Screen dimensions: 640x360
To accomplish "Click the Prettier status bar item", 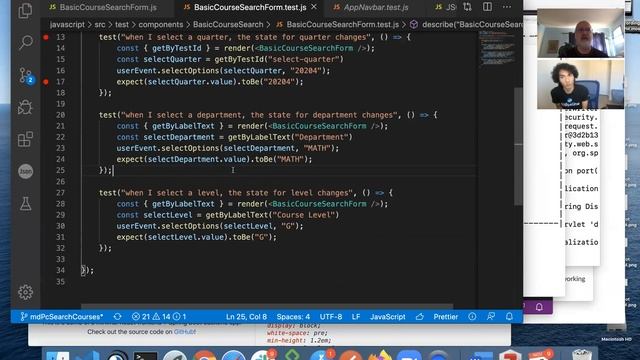I will pos(445,317).
